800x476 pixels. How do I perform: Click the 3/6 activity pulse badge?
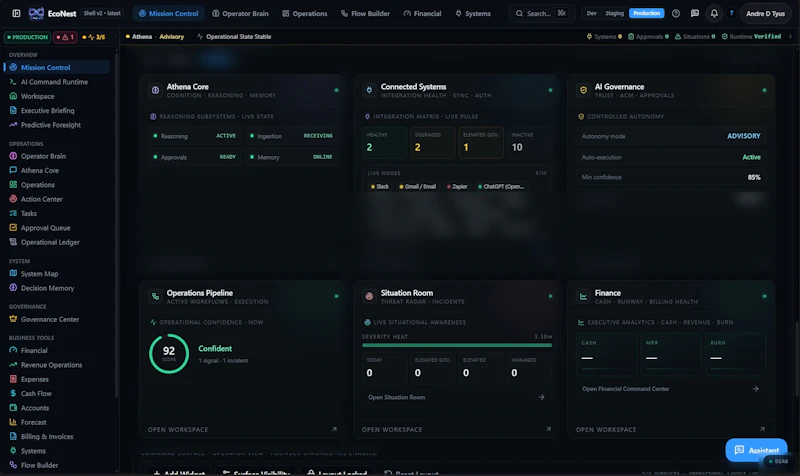tap(94, 37)
